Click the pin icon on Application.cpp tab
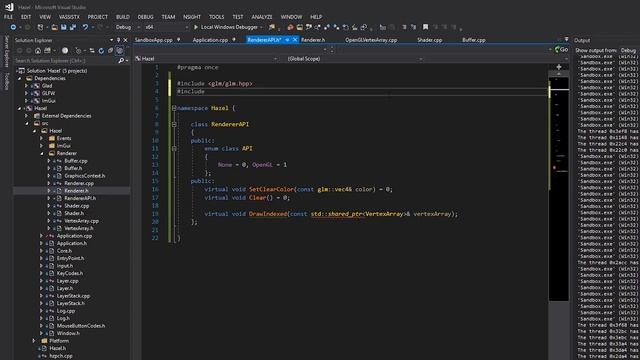Screen dimensions: 640x360 tap(234, 40)
